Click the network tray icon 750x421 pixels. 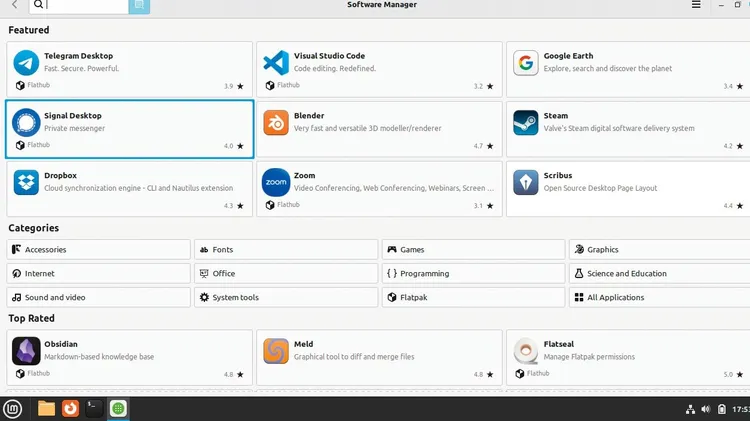[690, 409]
